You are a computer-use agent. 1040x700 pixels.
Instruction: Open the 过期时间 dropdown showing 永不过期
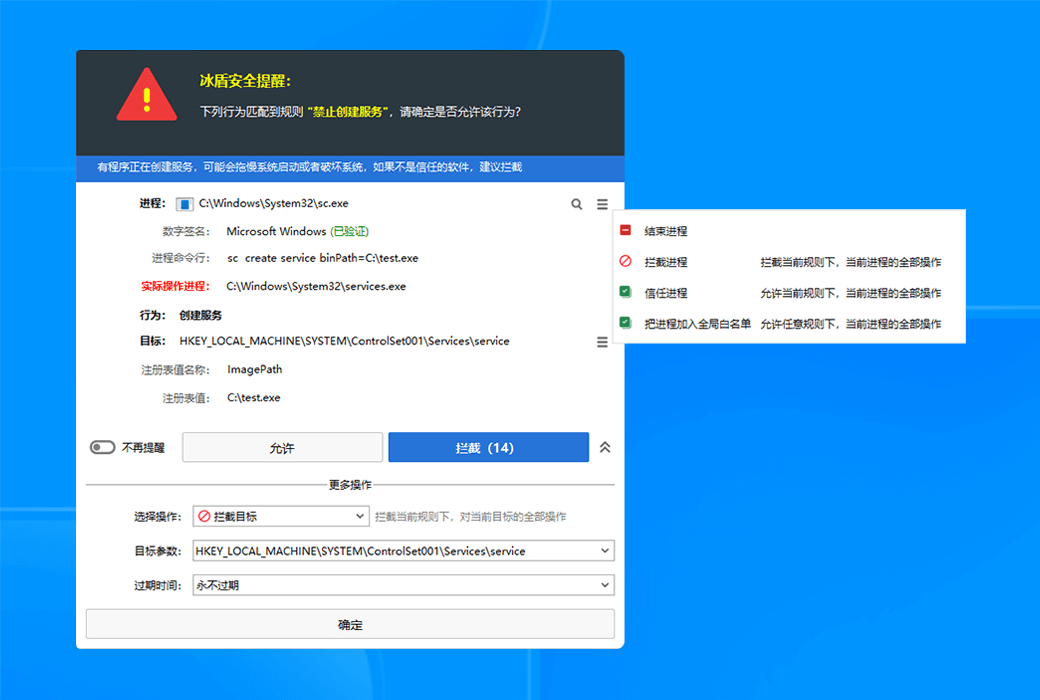pyautogui.click(x=403, y=585)
